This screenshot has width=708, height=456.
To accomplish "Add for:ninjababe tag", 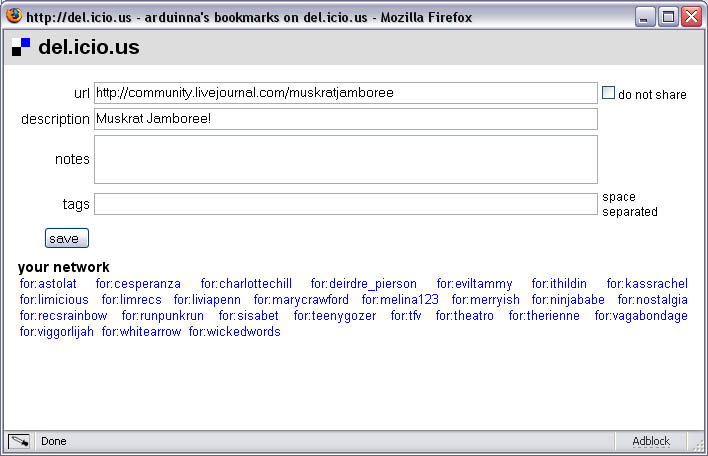I will (568, 300).
